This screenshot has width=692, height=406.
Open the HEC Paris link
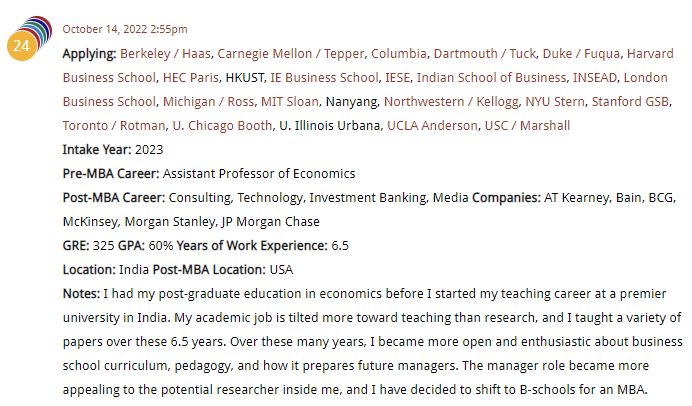pos(191,78)
